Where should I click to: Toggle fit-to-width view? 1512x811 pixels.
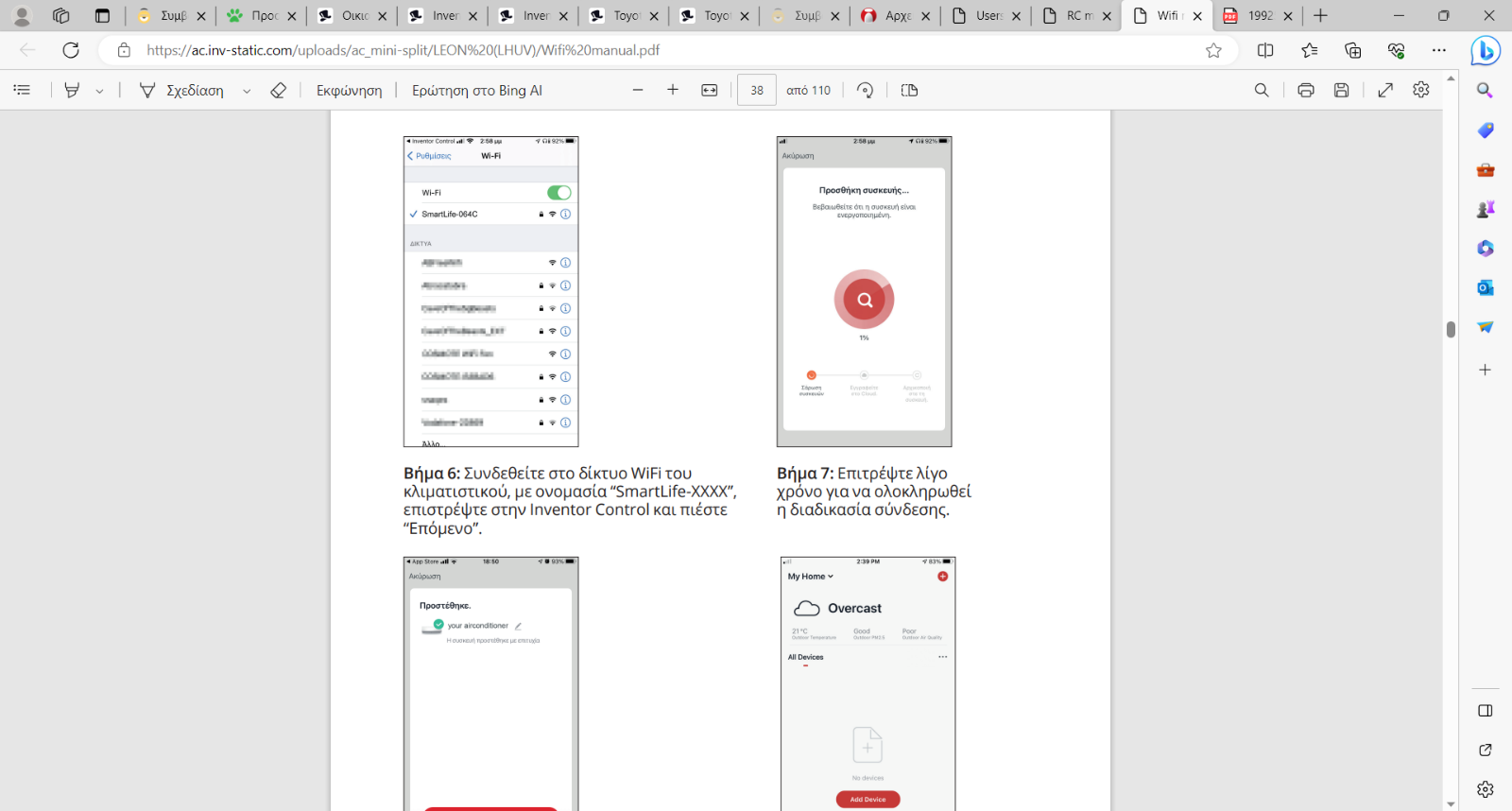(x=710, y=90)
